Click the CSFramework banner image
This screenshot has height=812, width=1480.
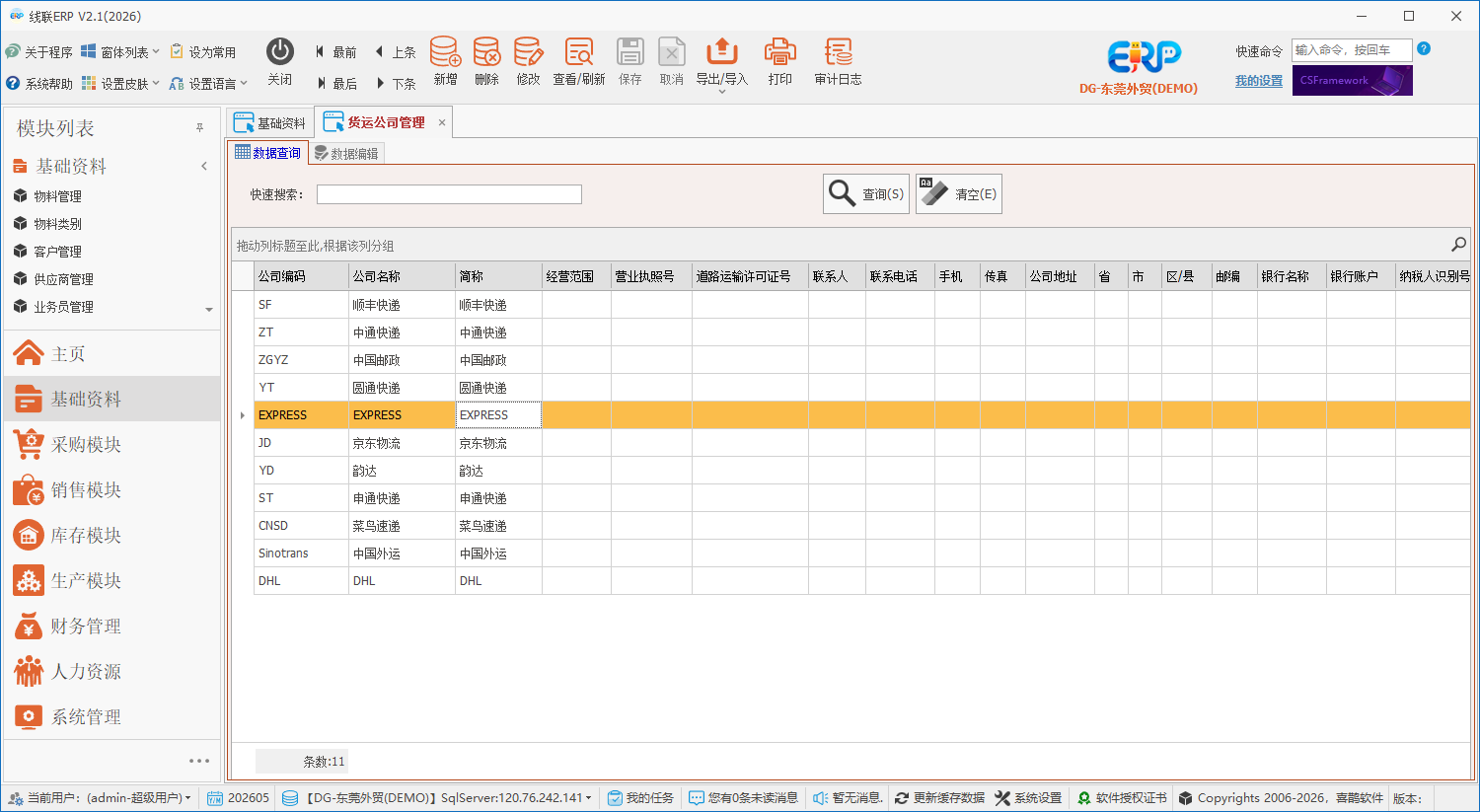1352,80
